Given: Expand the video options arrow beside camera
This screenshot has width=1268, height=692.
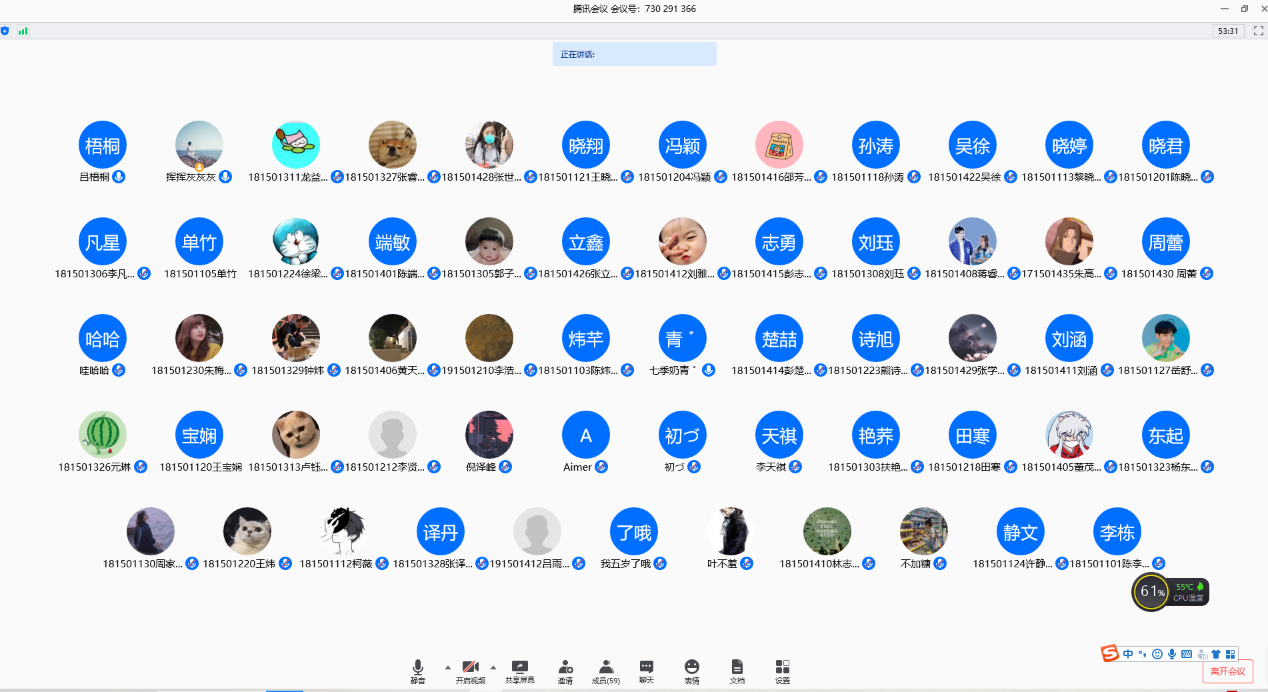Looking at the screenshot, I should tap(493, 666).
